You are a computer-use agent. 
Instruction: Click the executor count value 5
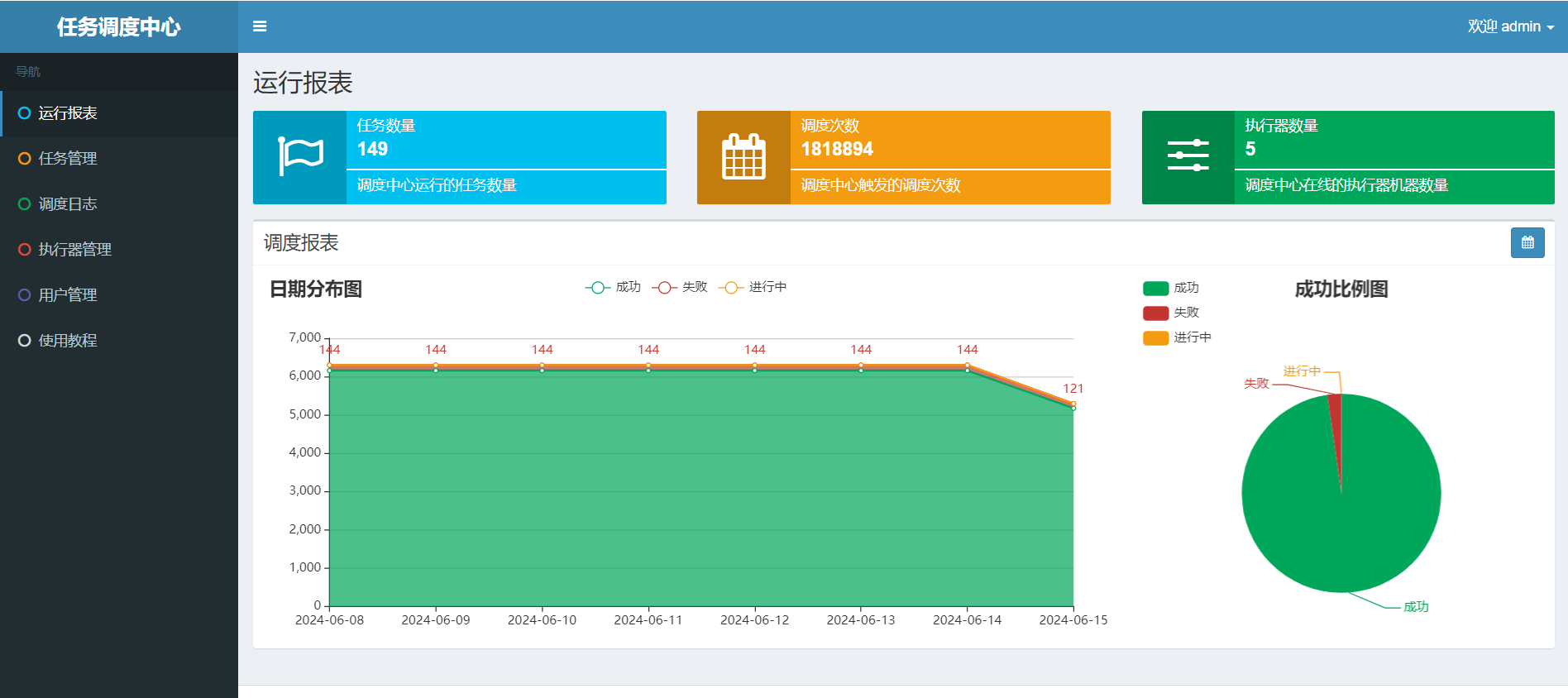[x=1250, y=149]
